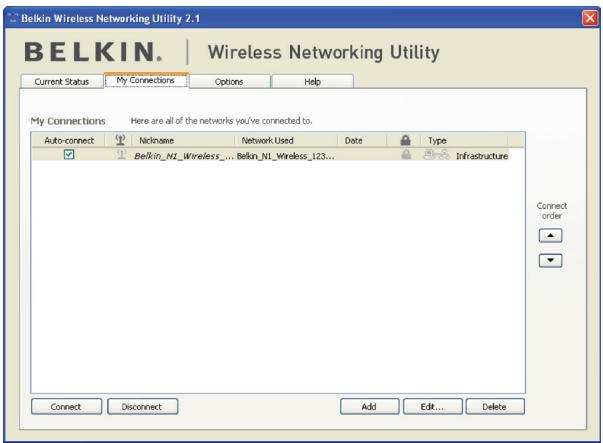Image resolution: width=603 pixels, height=443 pixels.
Task: Click the lock security column header icon
Action: (x=405, y=140)
